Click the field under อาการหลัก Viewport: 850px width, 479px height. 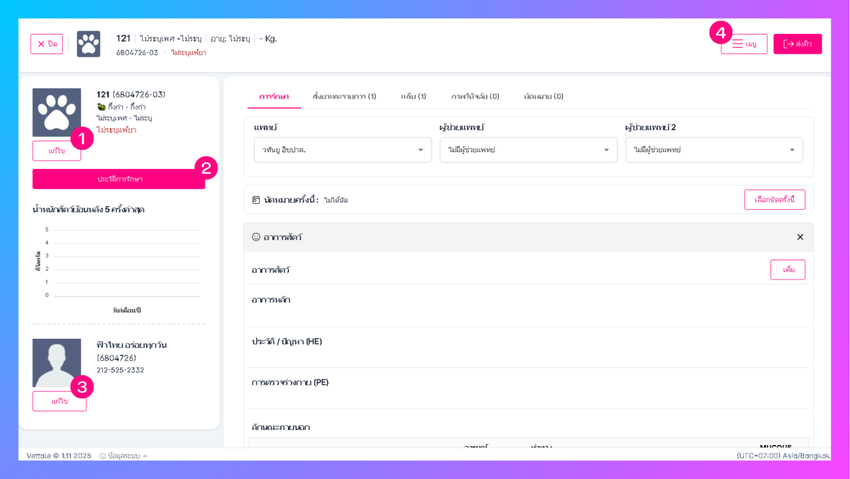[529, 316]
